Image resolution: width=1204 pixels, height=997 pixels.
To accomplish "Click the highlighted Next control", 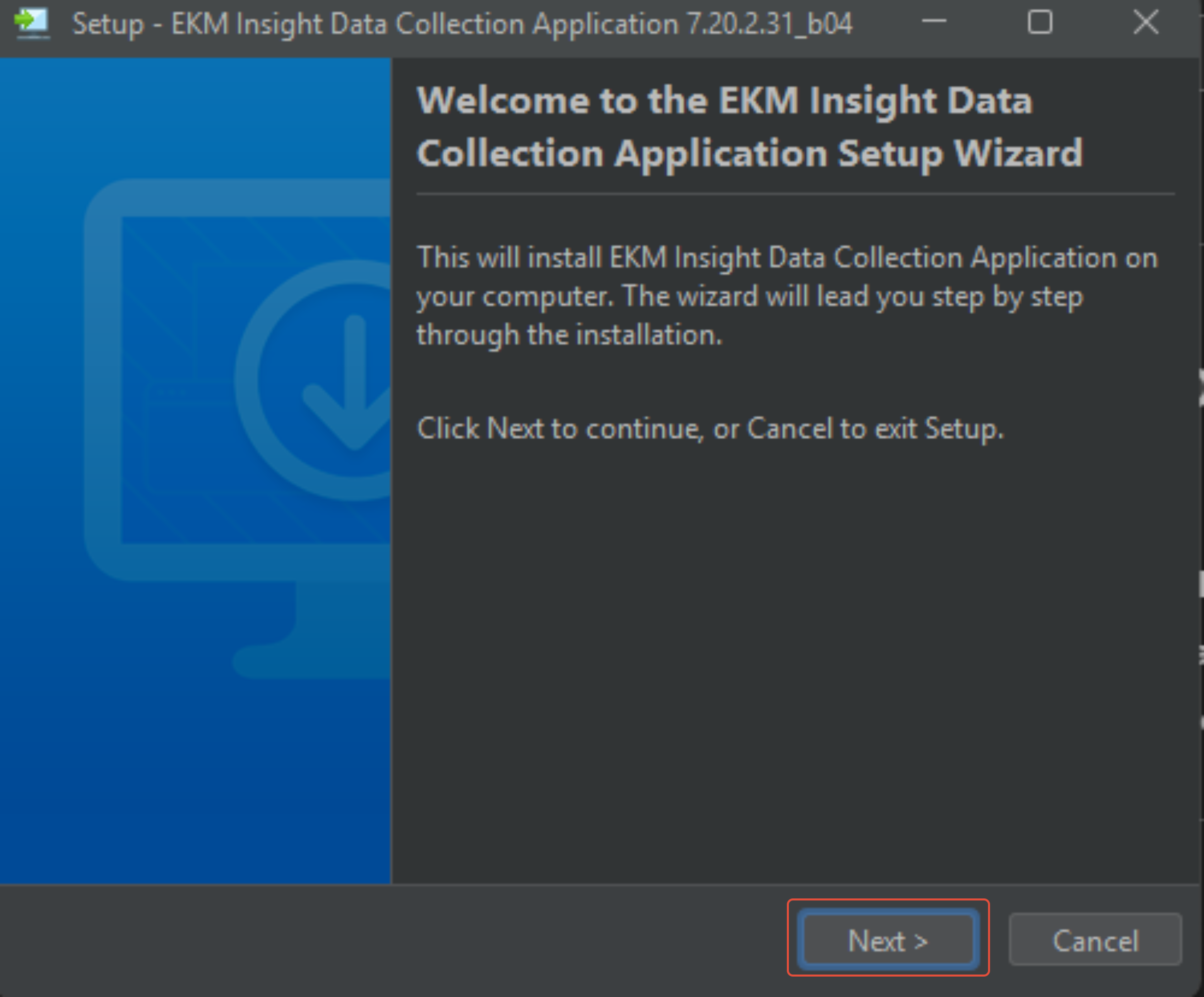I will (x=887, y=939).
